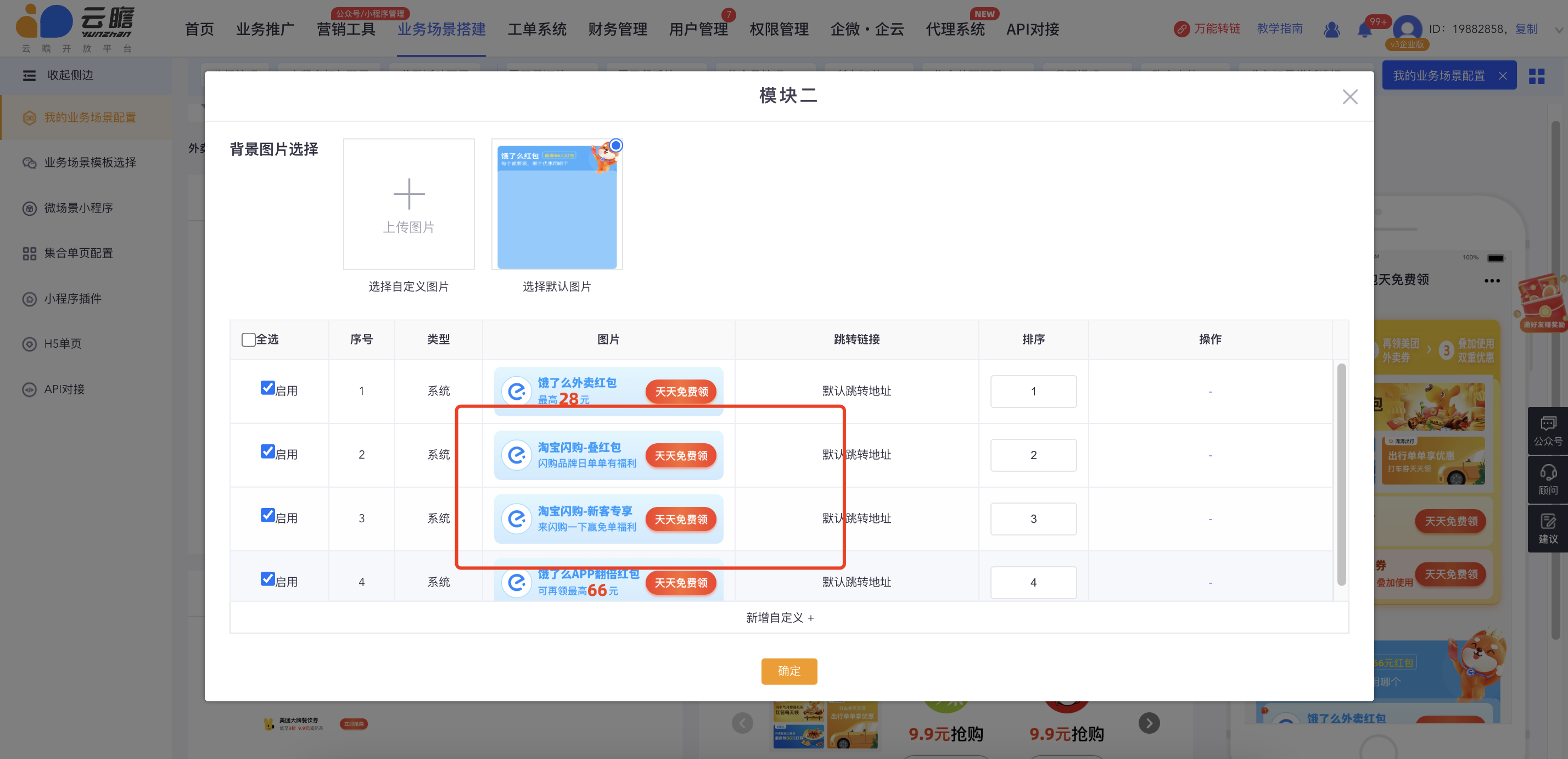1568x759 pixels.
Task: Click the right carousel arrow at bottom
Action: (1149, 723)
